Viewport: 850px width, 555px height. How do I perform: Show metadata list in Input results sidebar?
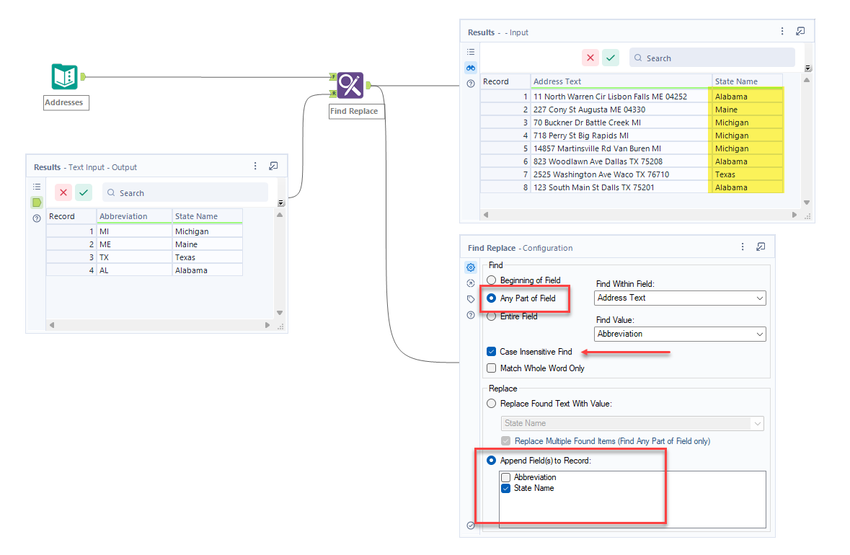[x=471, y=52]
